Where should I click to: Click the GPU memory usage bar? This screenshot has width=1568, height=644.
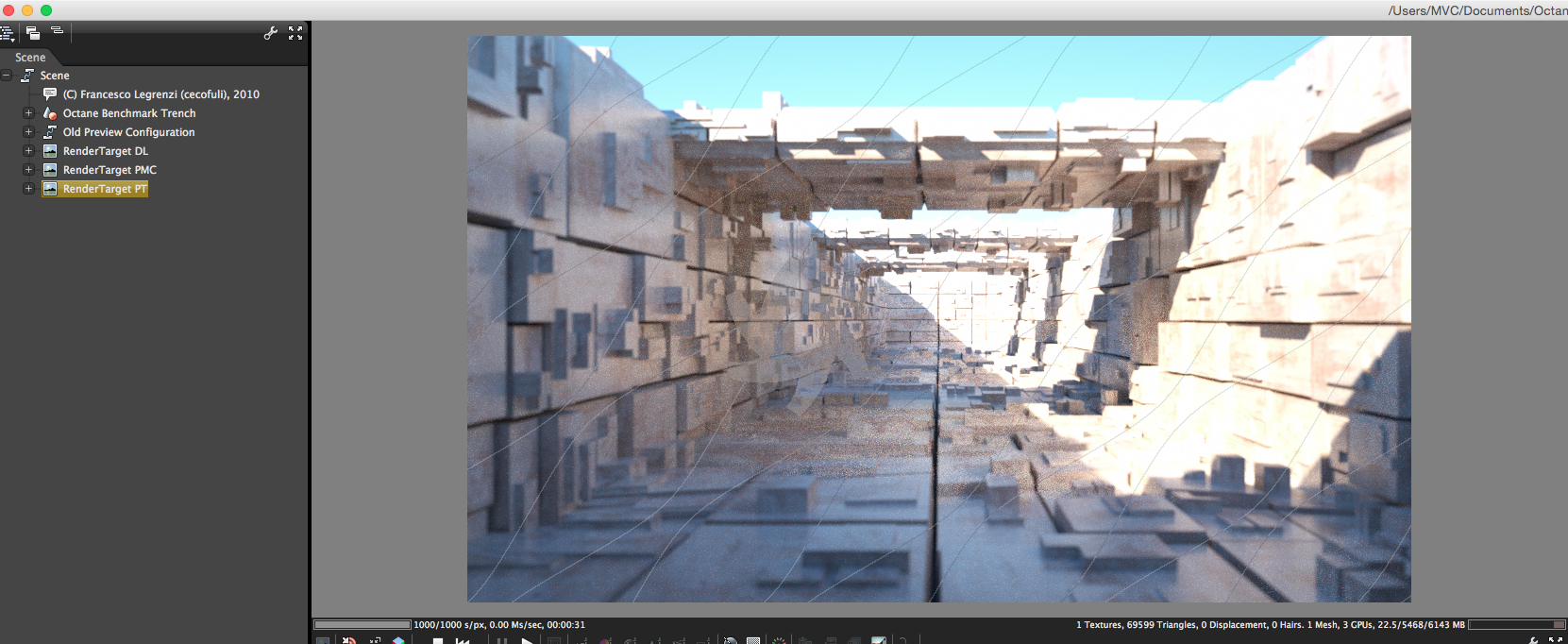(1517, 624)
